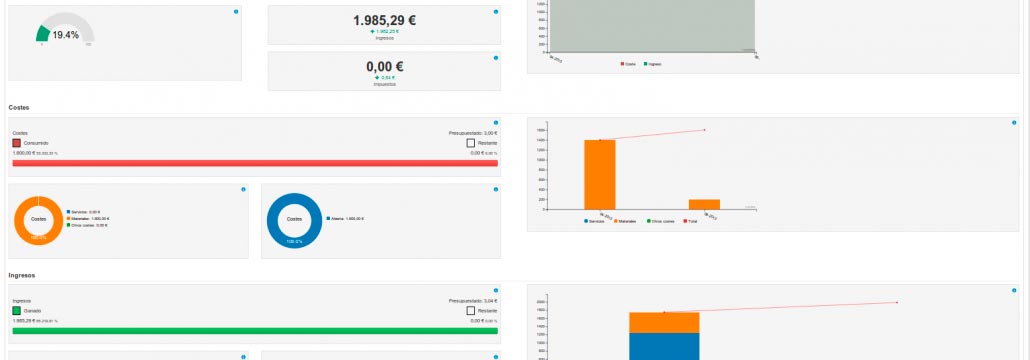Toggle Total series in costs bar chart legend
The width and height of the screenshot is (1030, 360).
pyautogui.click(x=691, y=221)
